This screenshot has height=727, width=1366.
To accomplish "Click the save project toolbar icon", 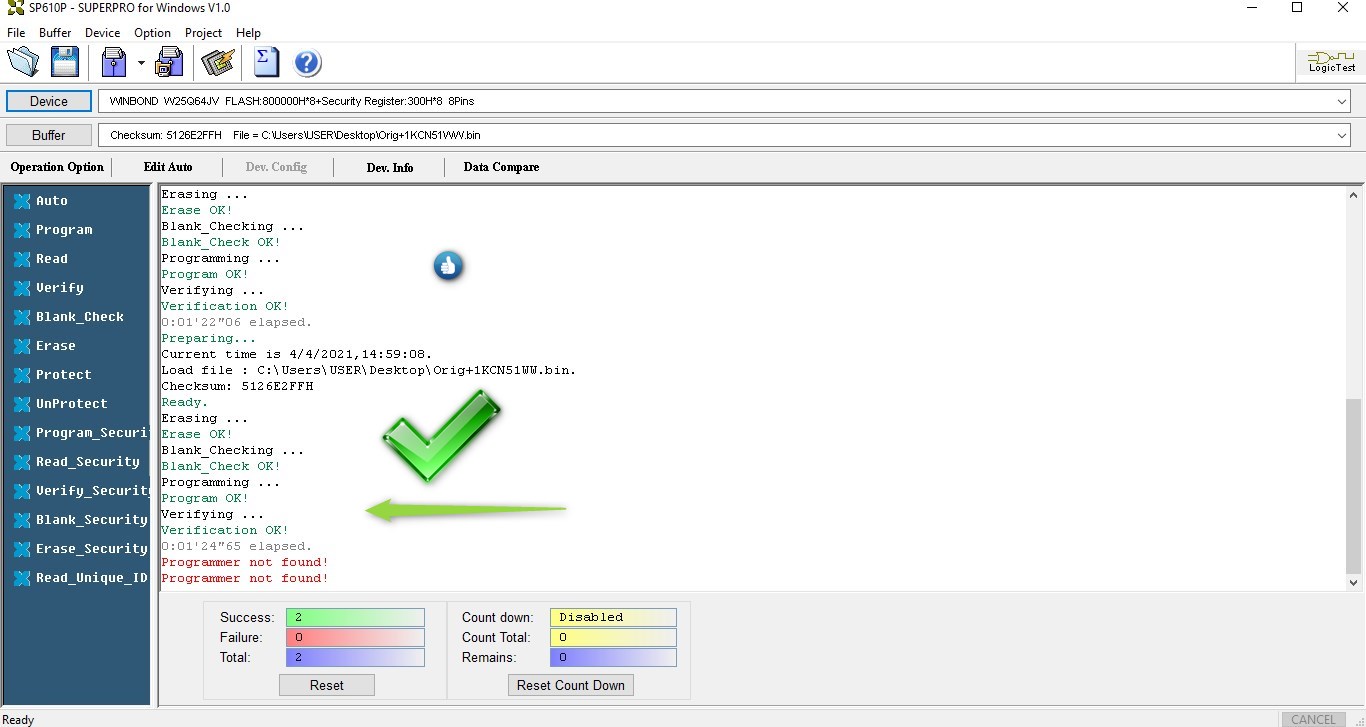I will tap(170, 62).
